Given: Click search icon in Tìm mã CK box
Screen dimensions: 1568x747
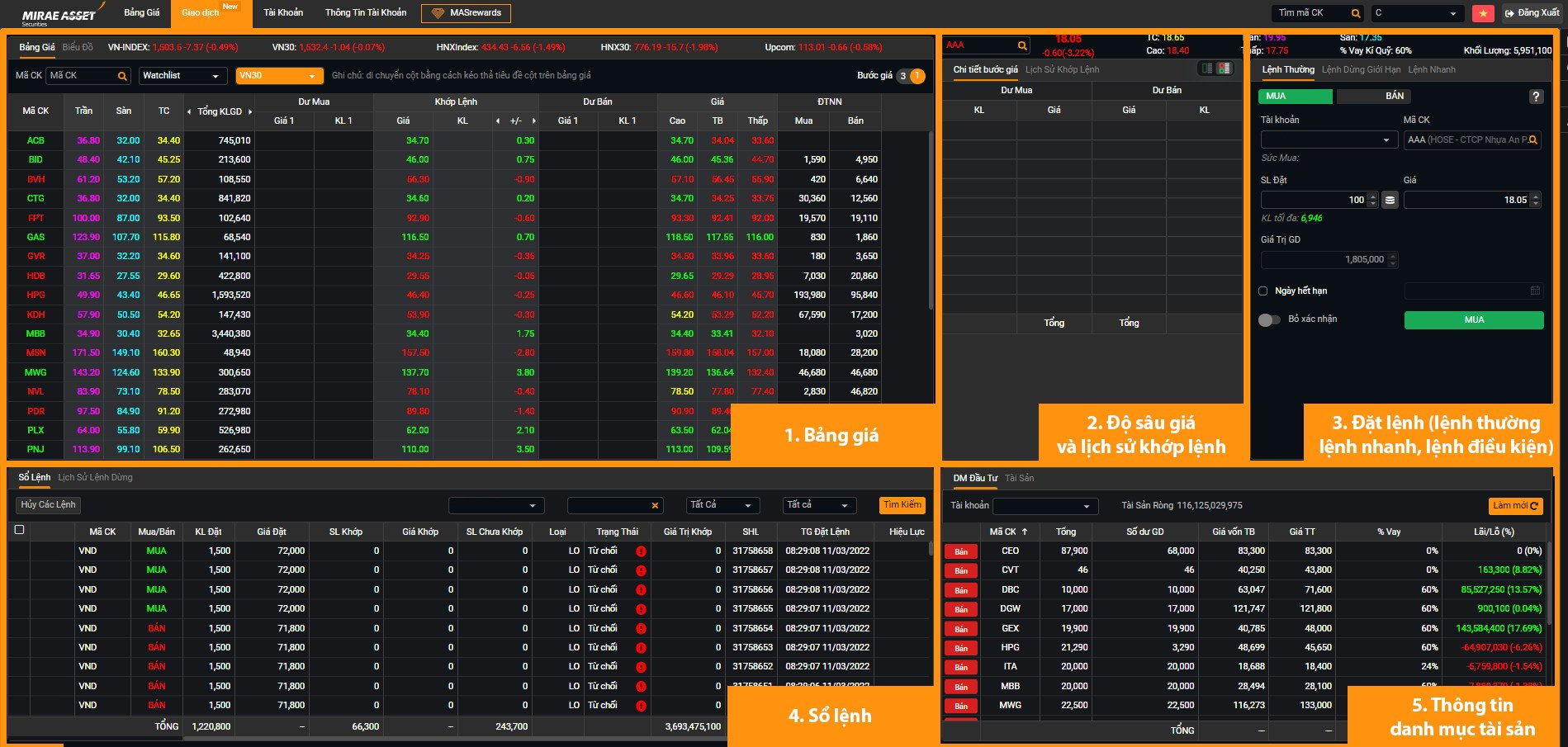Looking at the screenshot, I should tap(1355, 13).
